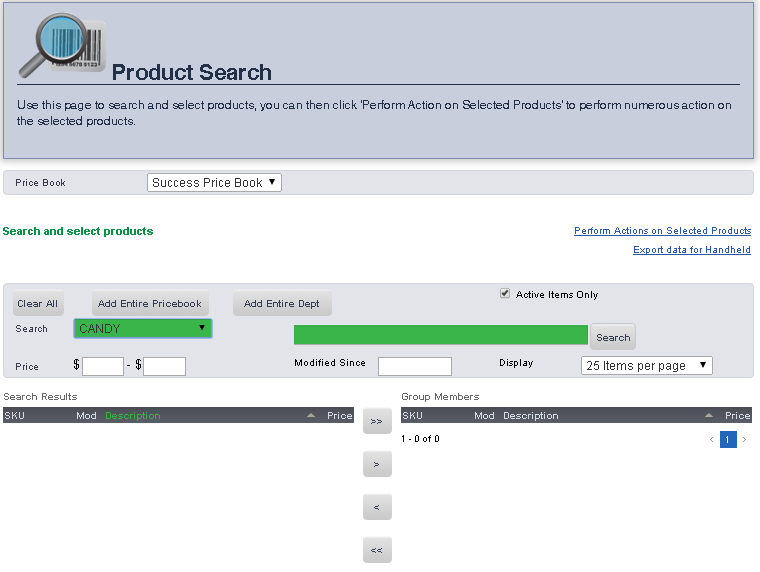Open the 25 Items per page dropdown
This screenshot has width=760, height=572.
[646, 365]
